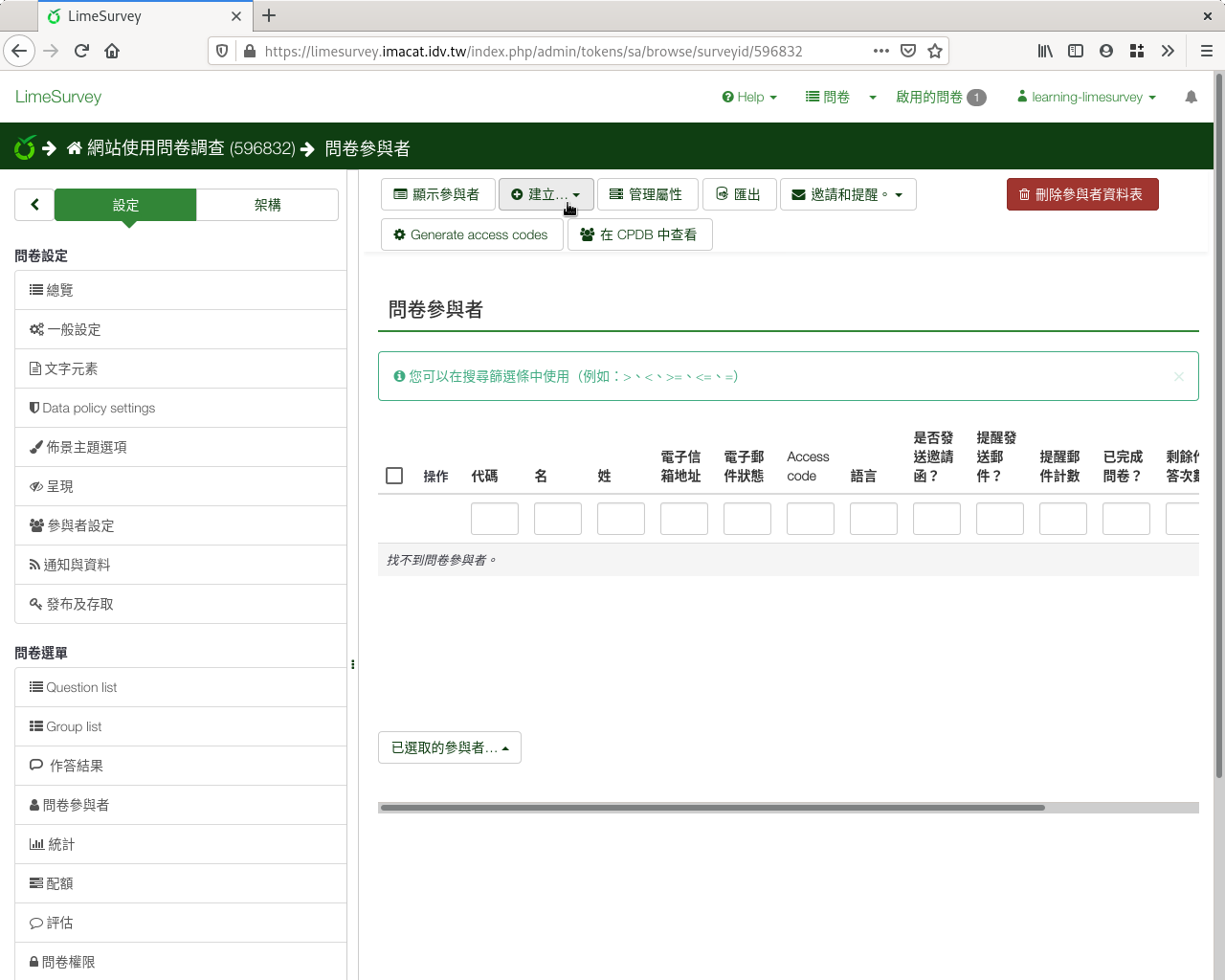
Task: Open 參與者設定 menu item
Action: point(181,525)
